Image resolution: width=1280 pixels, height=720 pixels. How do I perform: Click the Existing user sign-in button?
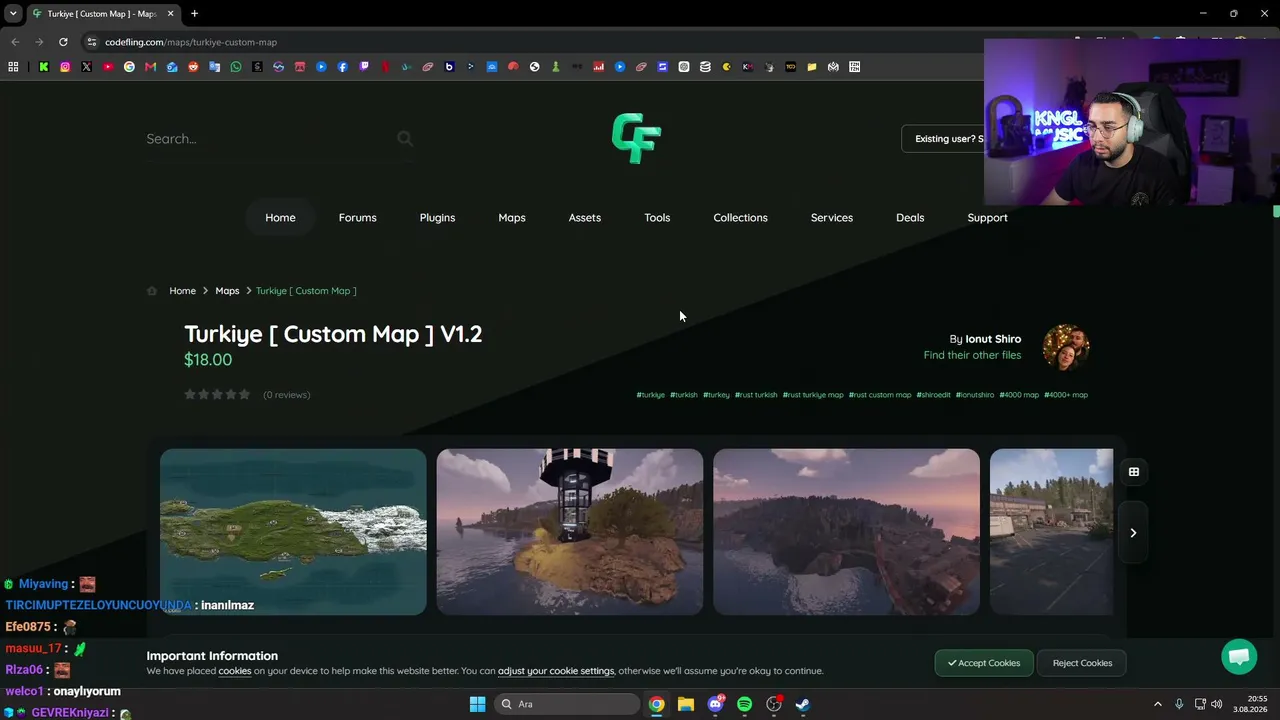(943, 139)
